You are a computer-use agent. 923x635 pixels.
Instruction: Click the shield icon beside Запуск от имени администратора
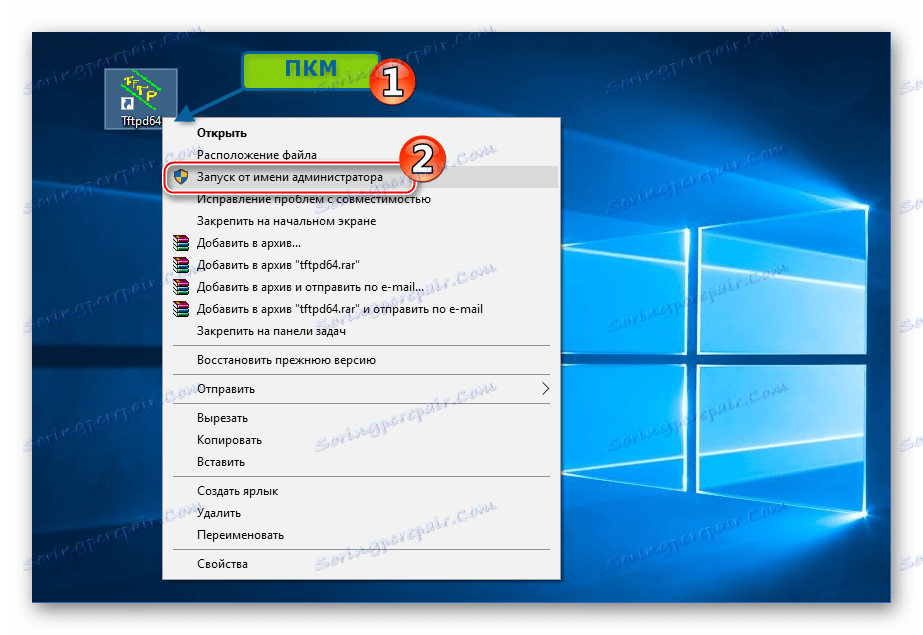click(x=181, y=177)
